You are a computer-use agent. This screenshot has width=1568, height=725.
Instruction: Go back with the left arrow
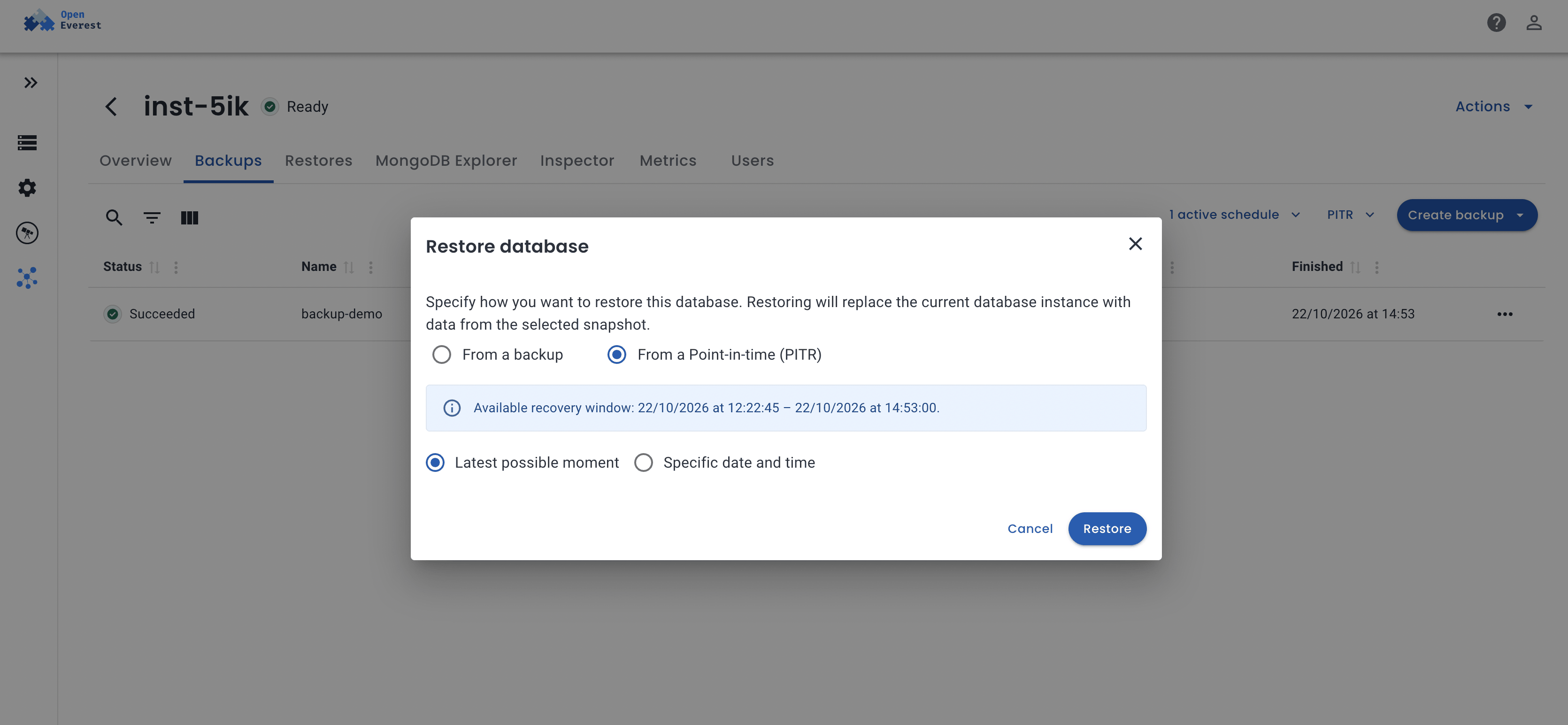pyautogui.click(x=111, y=107)
